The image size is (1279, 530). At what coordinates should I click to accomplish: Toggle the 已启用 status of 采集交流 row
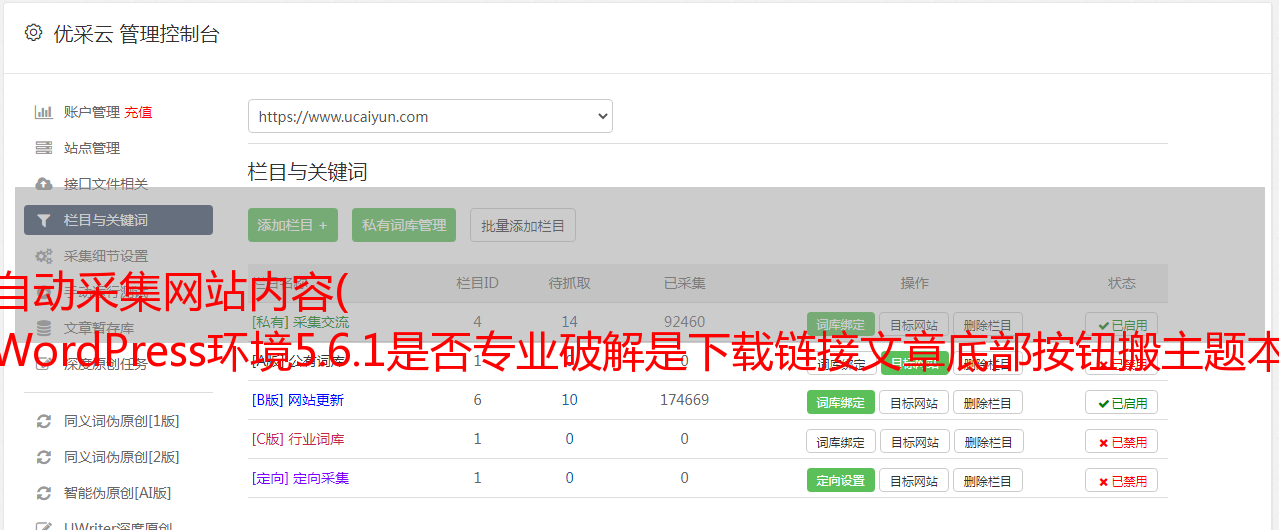[x=1121, y=325]
